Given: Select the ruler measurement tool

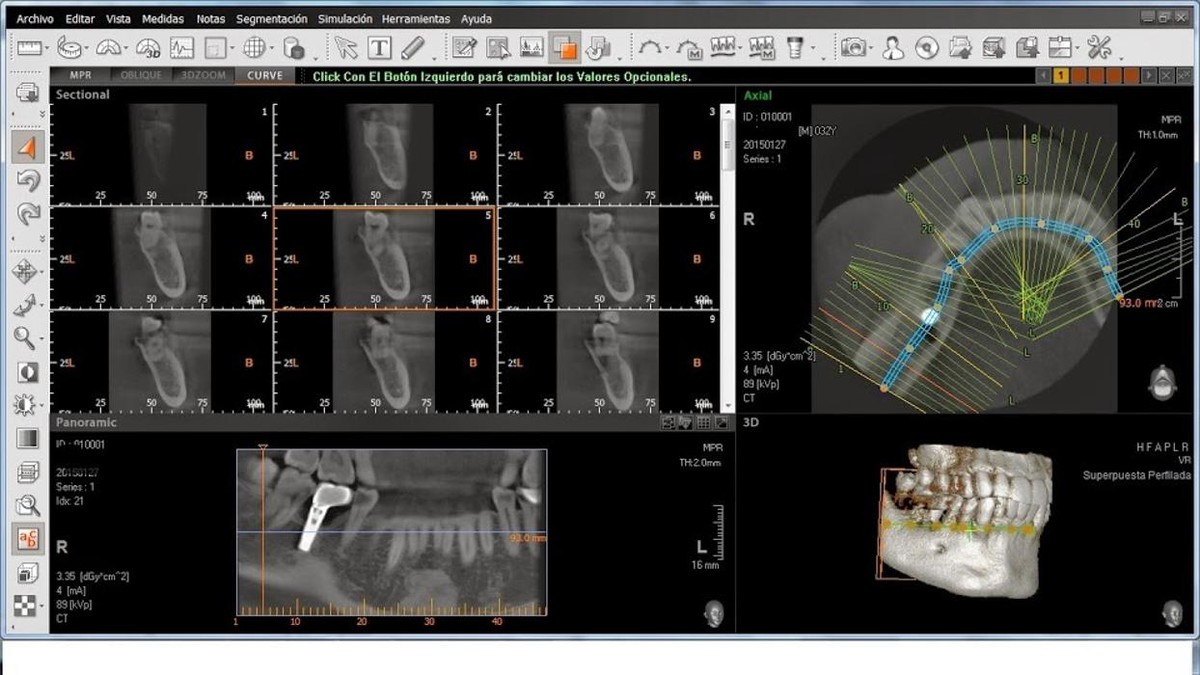Looking at the screenshot, I should tap(28, 47).
